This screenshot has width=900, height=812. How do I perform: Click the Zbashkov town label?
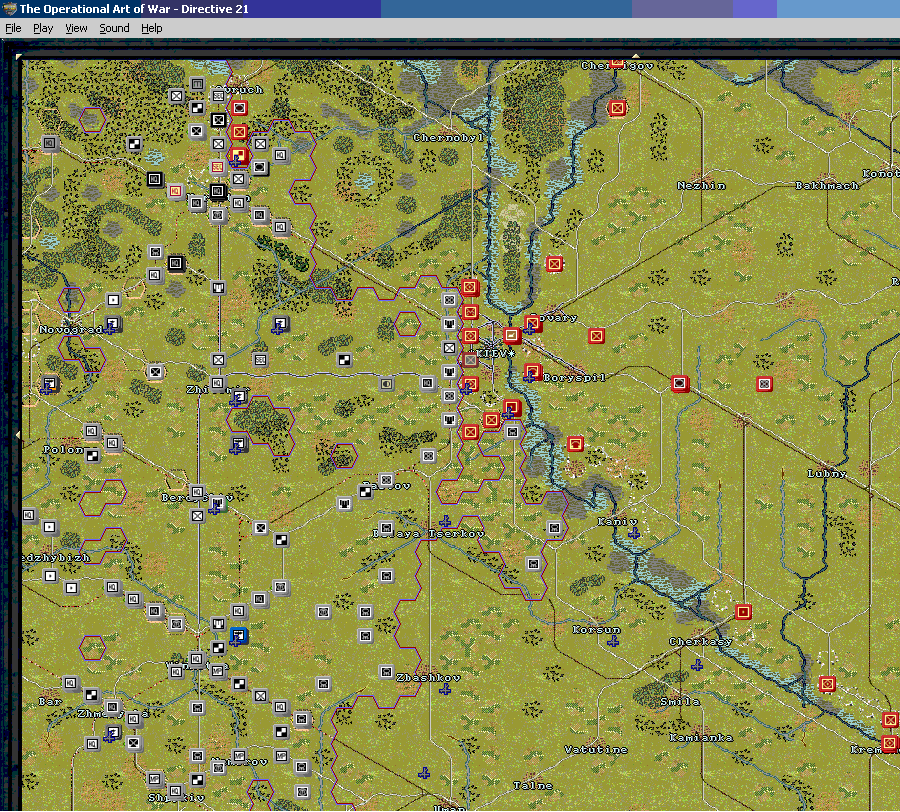click(x=428, y=678)
